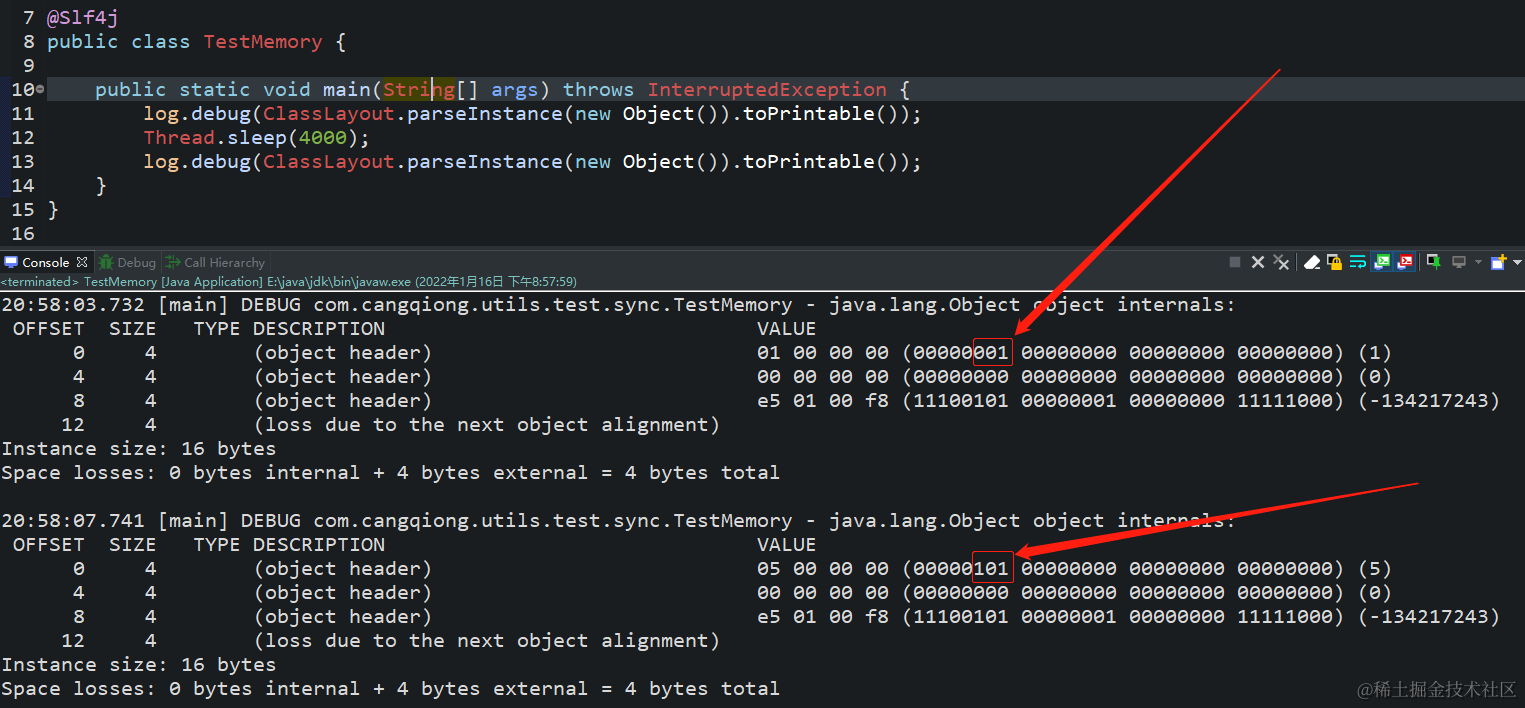Click the second dump's VALUE column header
The image size is (1525, 708).
tap(787, 545)
